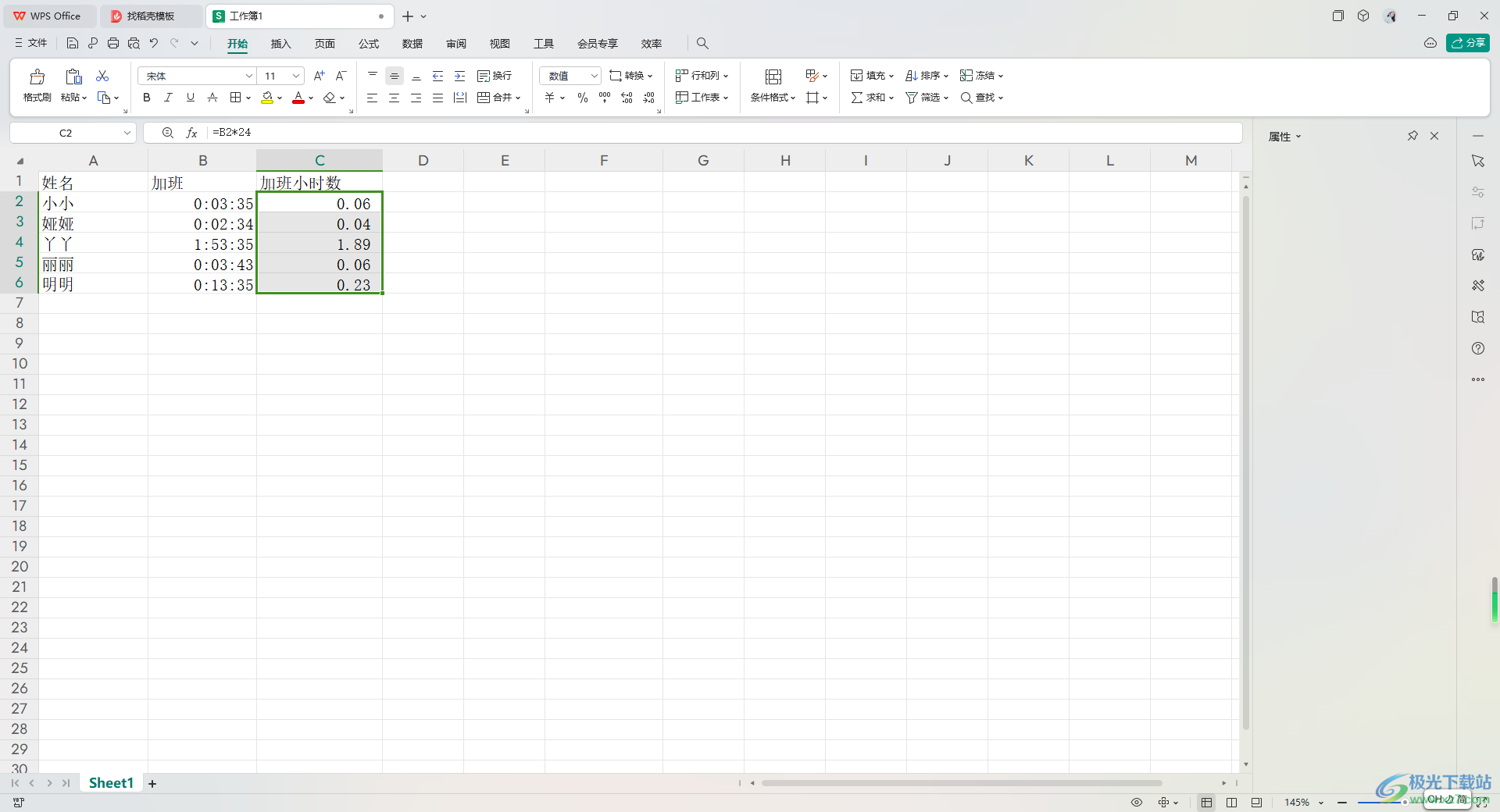Click the cell borders icon
Screen dimensions: 1500x812
coord(235,98)
